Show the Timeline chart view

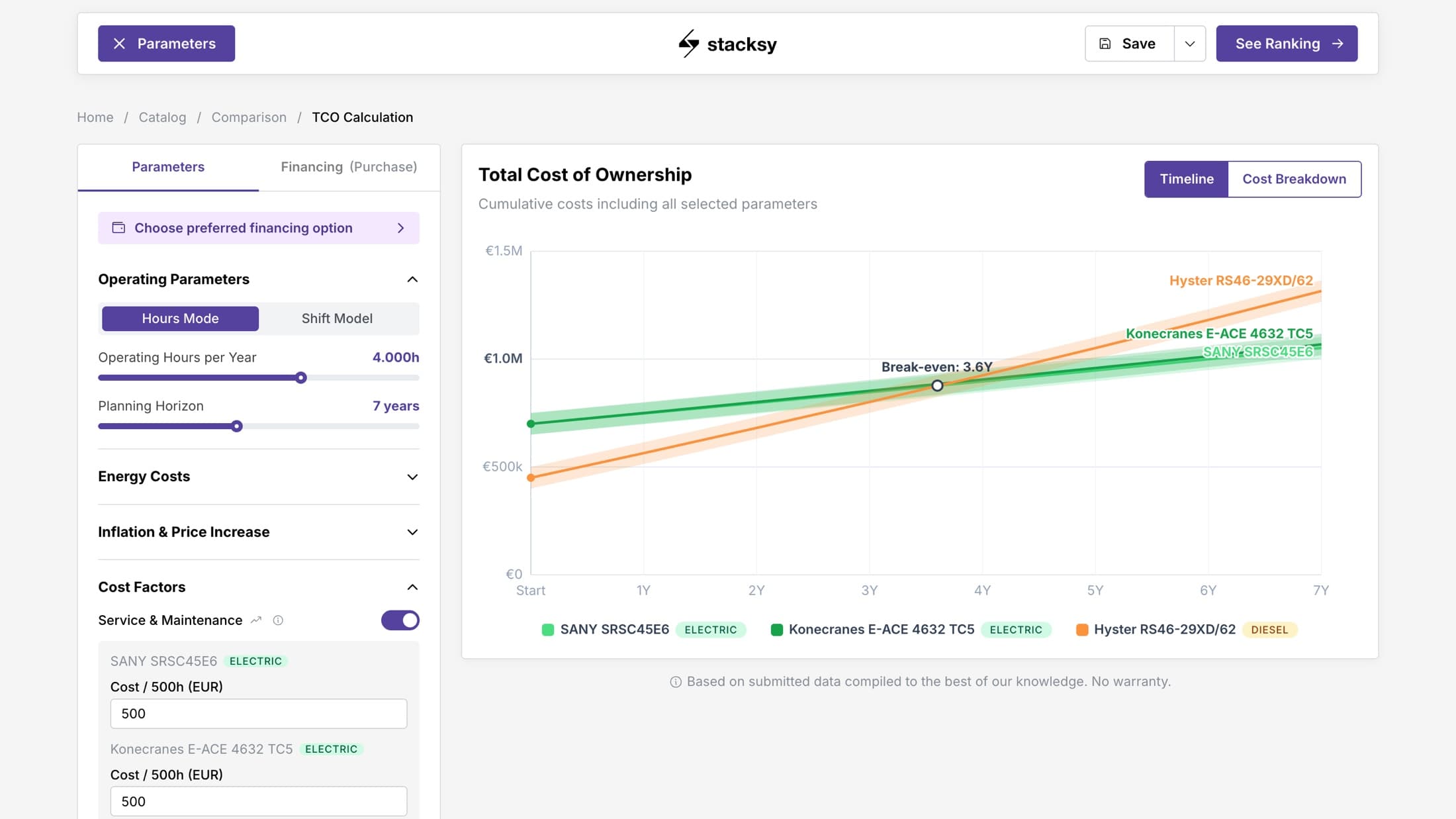(1187, 179)
